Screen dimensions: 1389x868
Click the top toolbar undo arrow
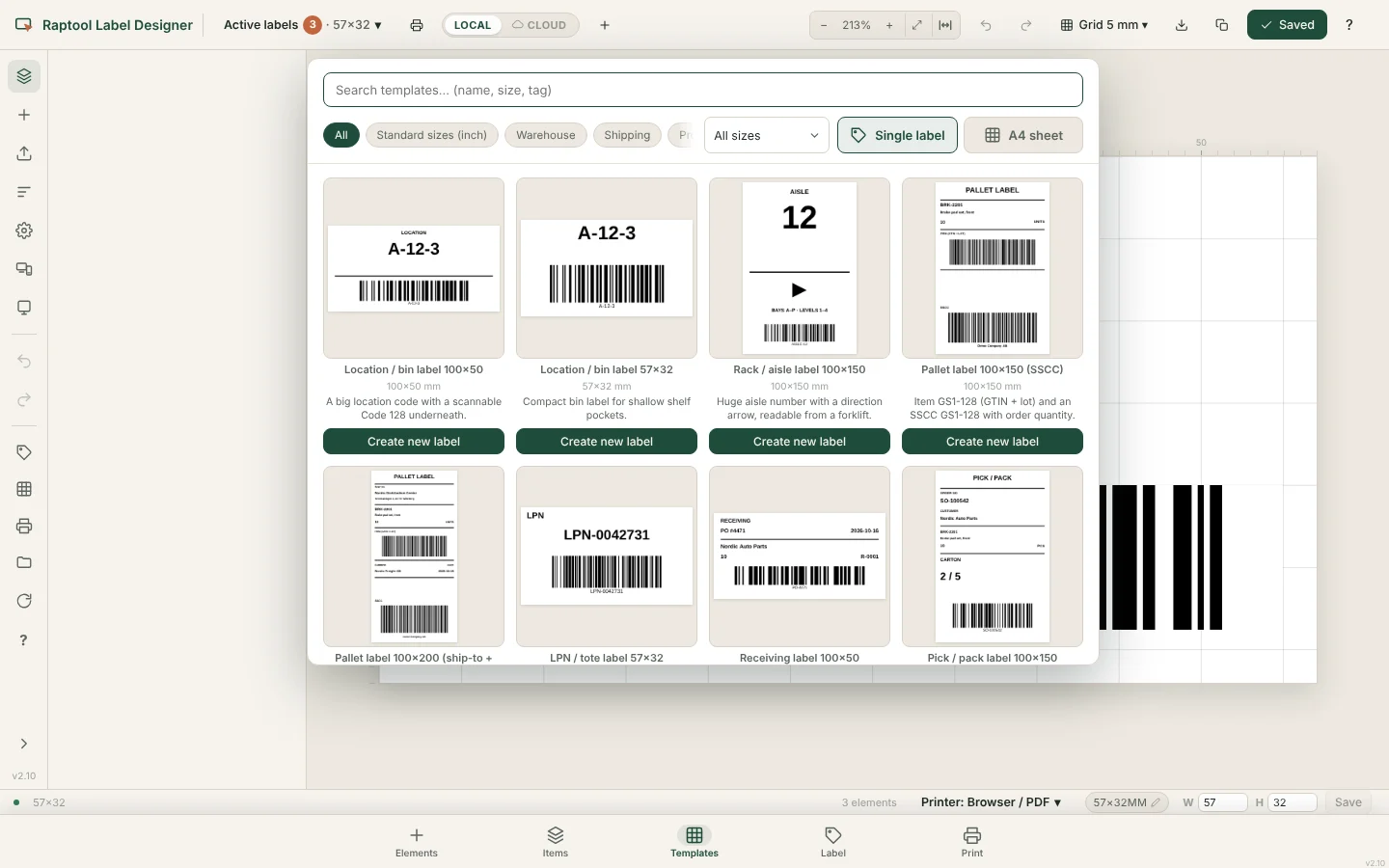[x=986, y=25]
